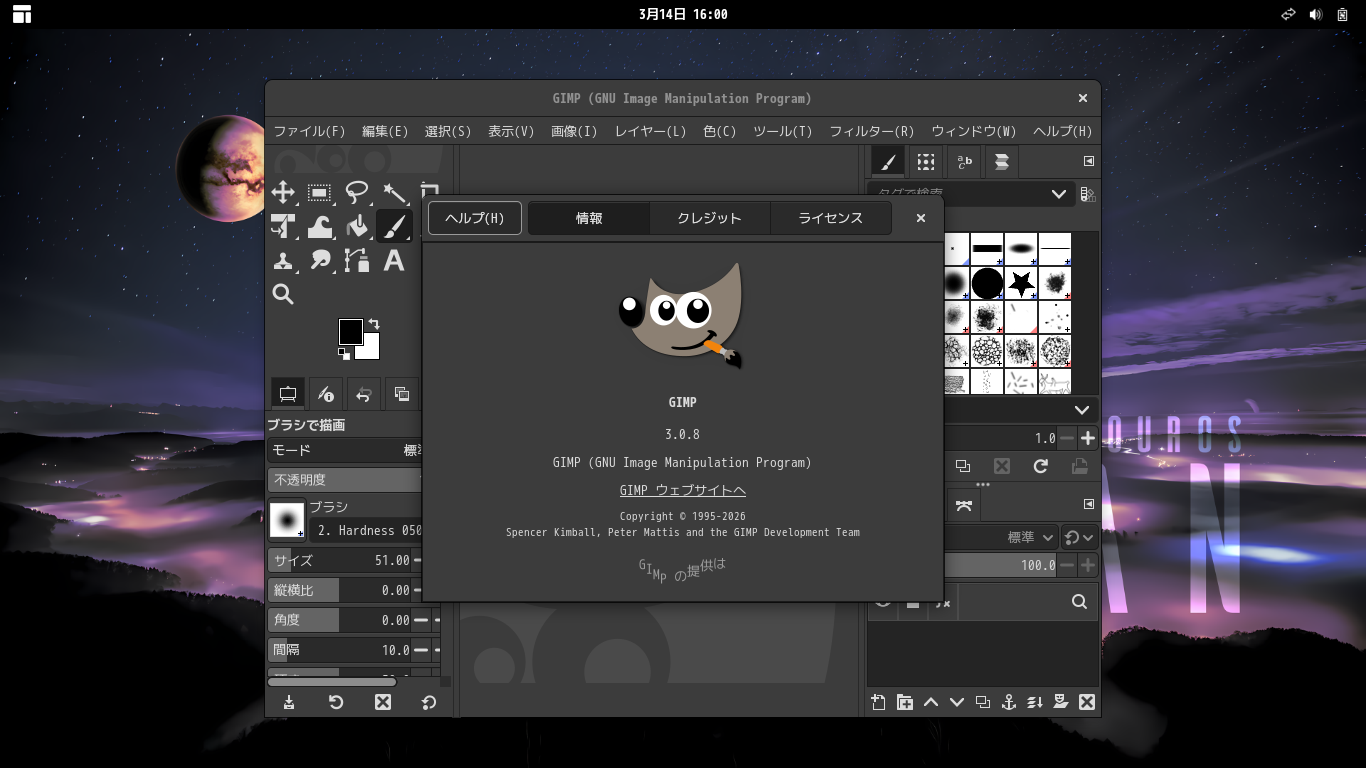Open the brush tag filter dropdown

pos(1058,194)
